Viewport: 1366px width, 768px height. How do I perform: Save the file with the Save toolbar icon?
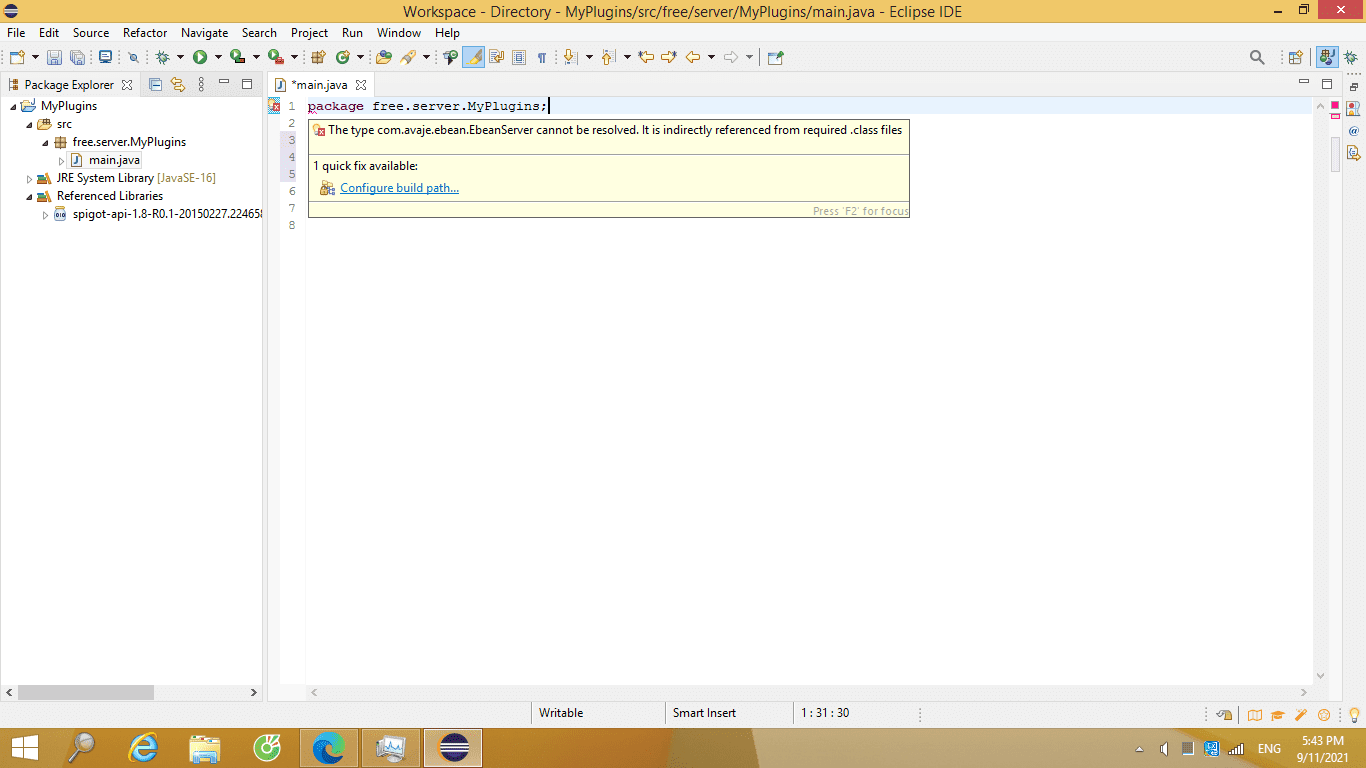coord(54,58)
